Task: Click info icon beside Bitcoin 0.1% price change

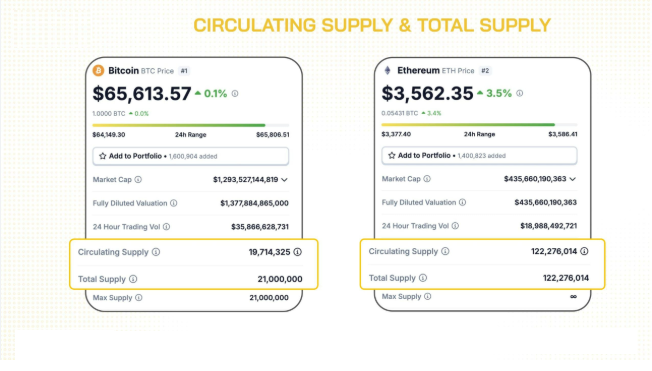Action: point(235,94)
